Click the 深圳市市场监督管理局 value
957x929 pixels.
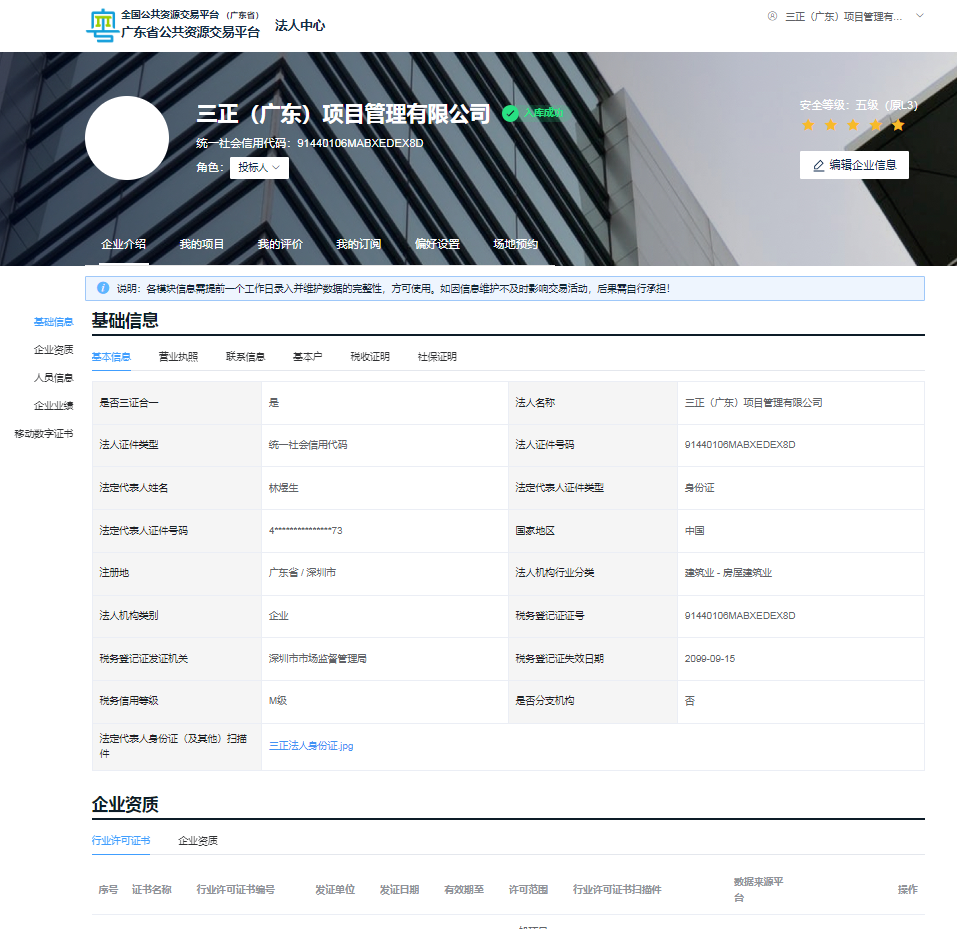(x=317, y=659)
